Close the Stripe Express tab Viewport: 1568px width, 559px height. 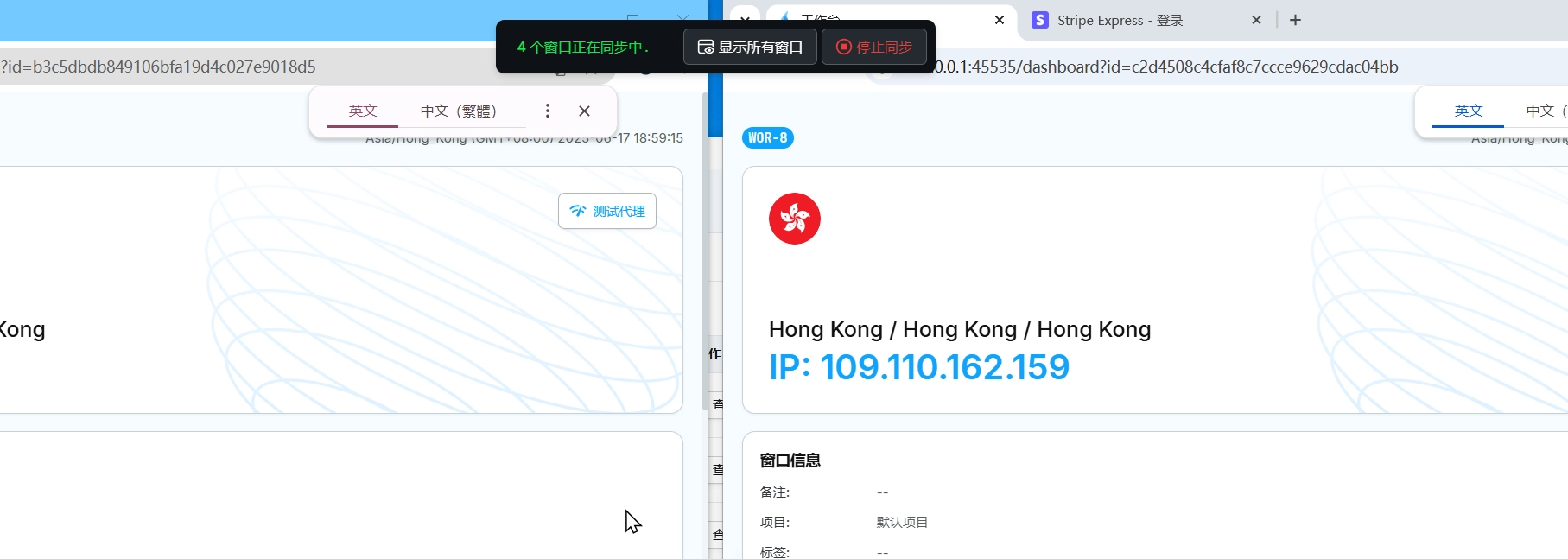point(1256,20)
